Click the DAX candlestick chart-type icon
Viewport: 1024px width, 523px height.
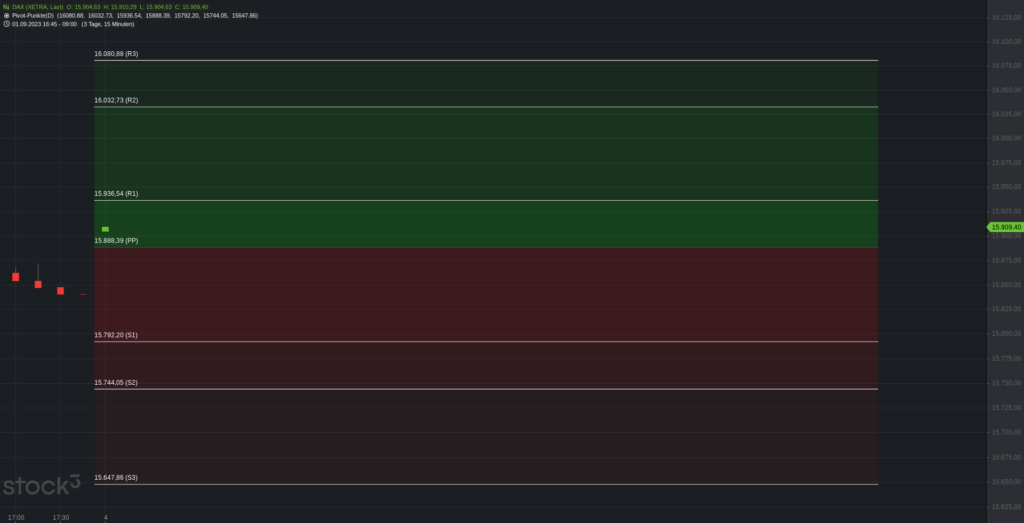point(6,7)
